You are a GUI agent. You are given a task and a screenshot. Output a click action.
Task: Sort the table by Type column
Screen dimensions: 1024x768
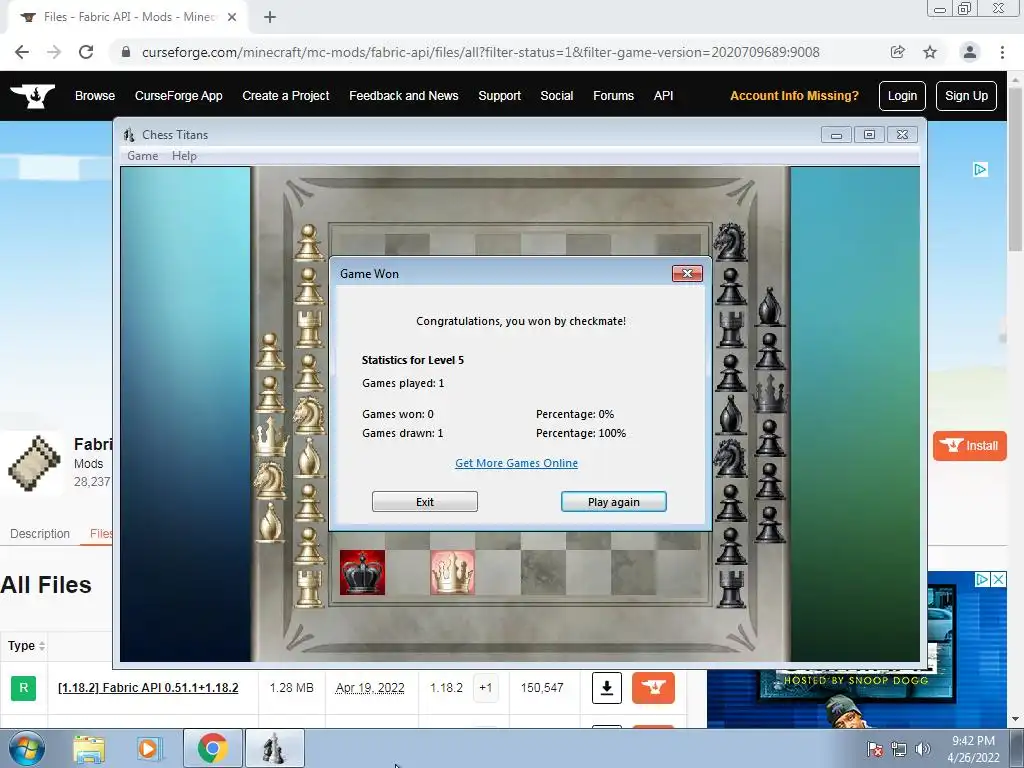[26, 646]
